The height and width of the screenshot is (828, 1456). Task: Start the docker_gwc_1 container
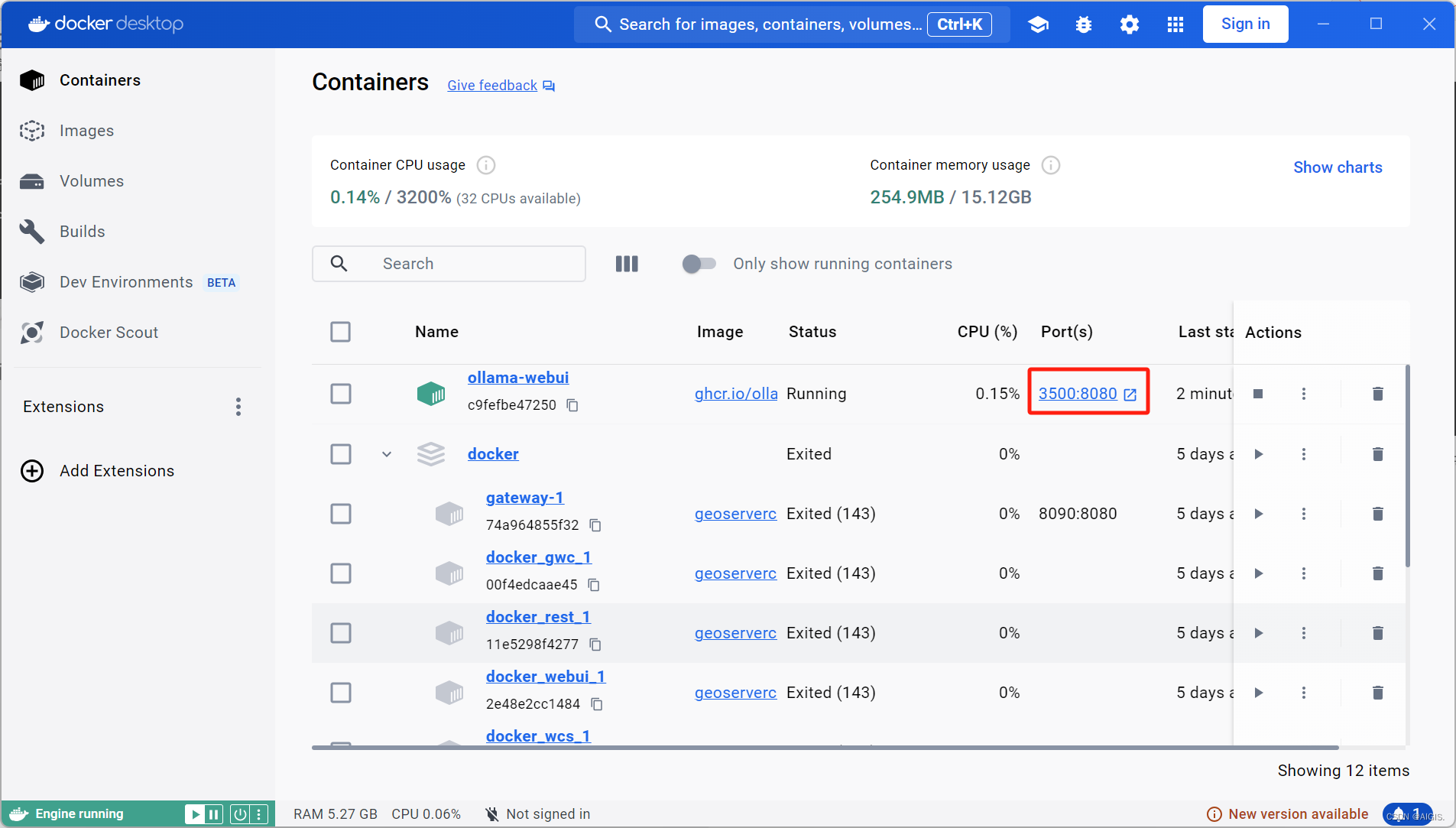[1258, 573]
